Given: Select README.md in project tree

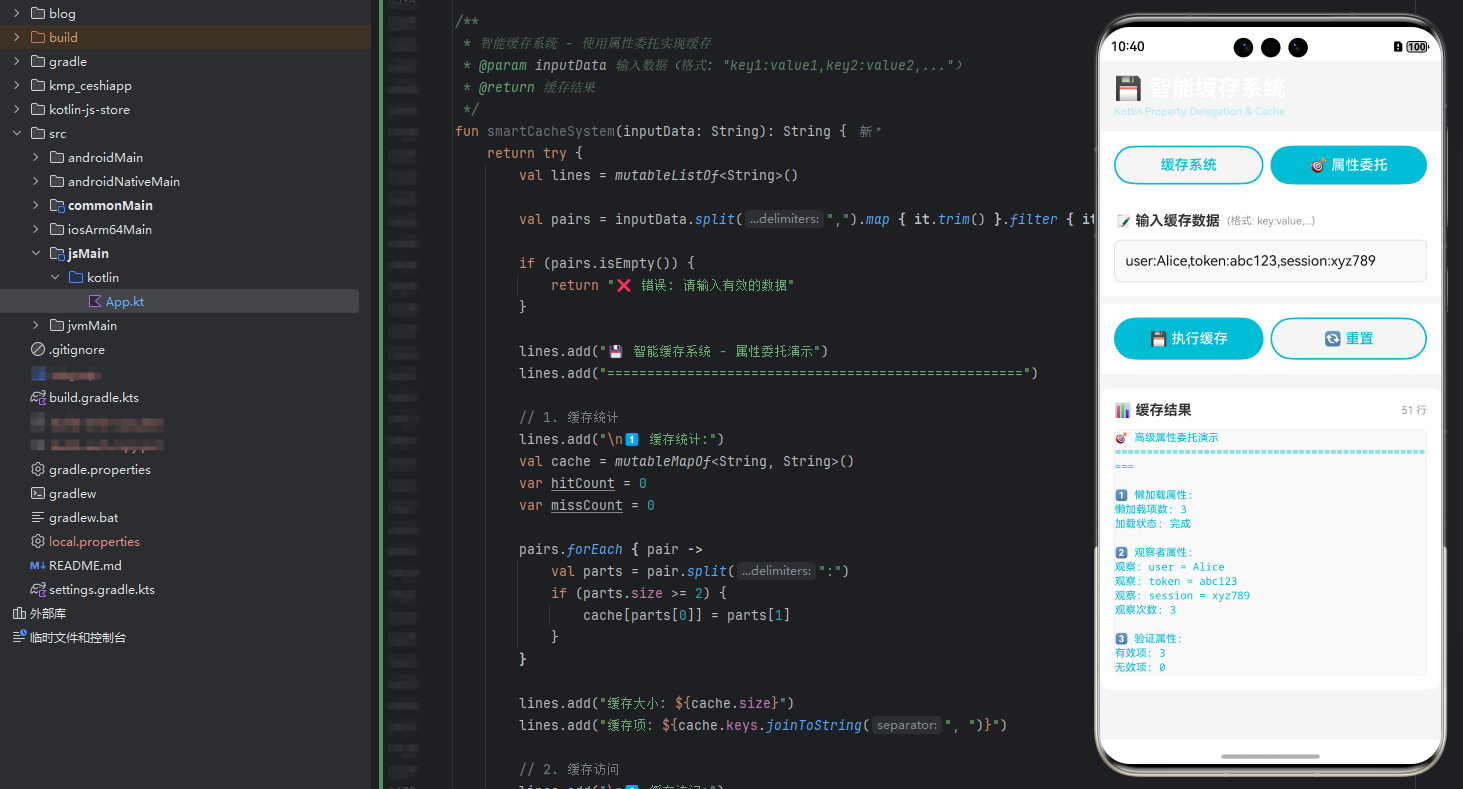Looking at the screenshot, I should [85, 566].
